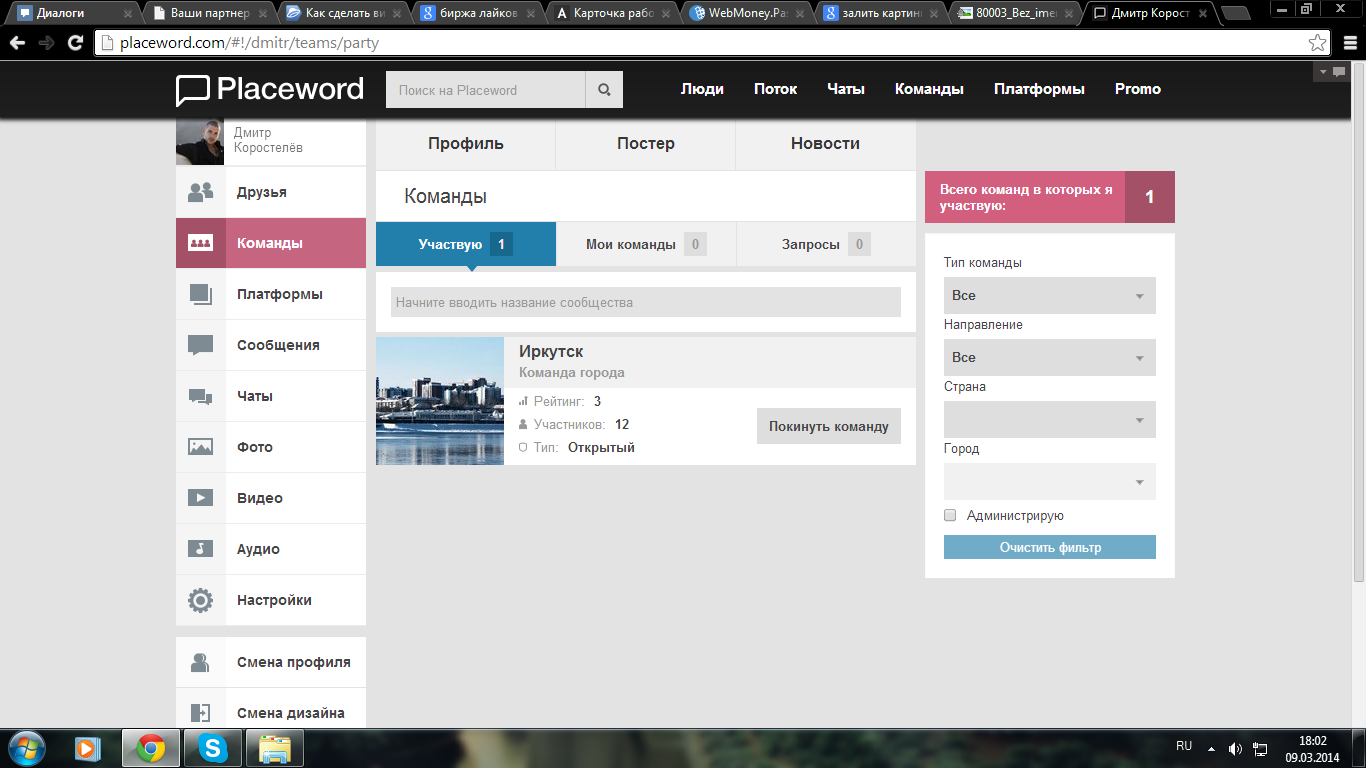
Task: Open Skype from the taskbar
Action: coord(212,748)
